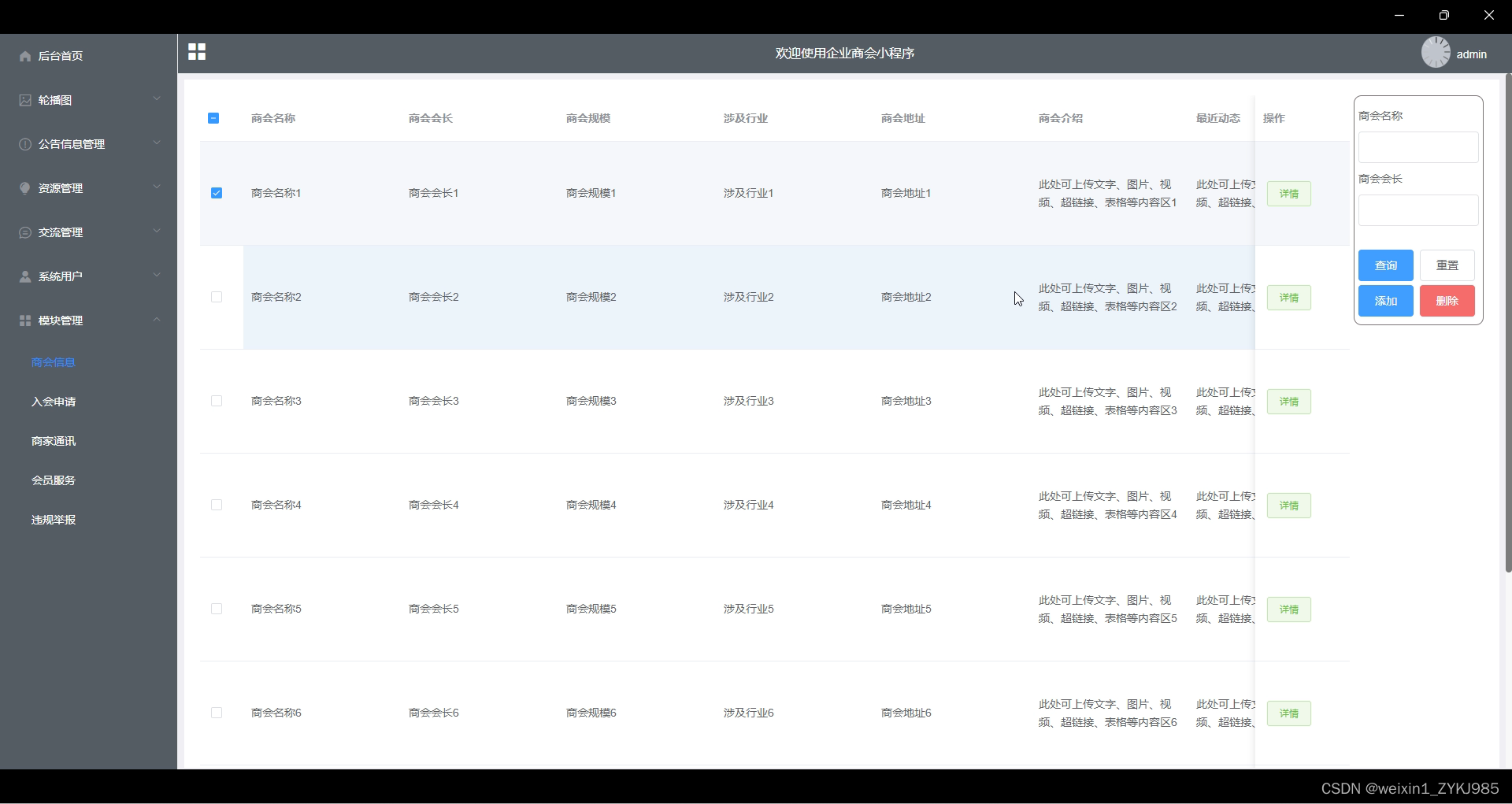The height and width of the screenshot is (804, 1512).
Task: Click the chat icon beside 交流管理
Action: point(25,232)
